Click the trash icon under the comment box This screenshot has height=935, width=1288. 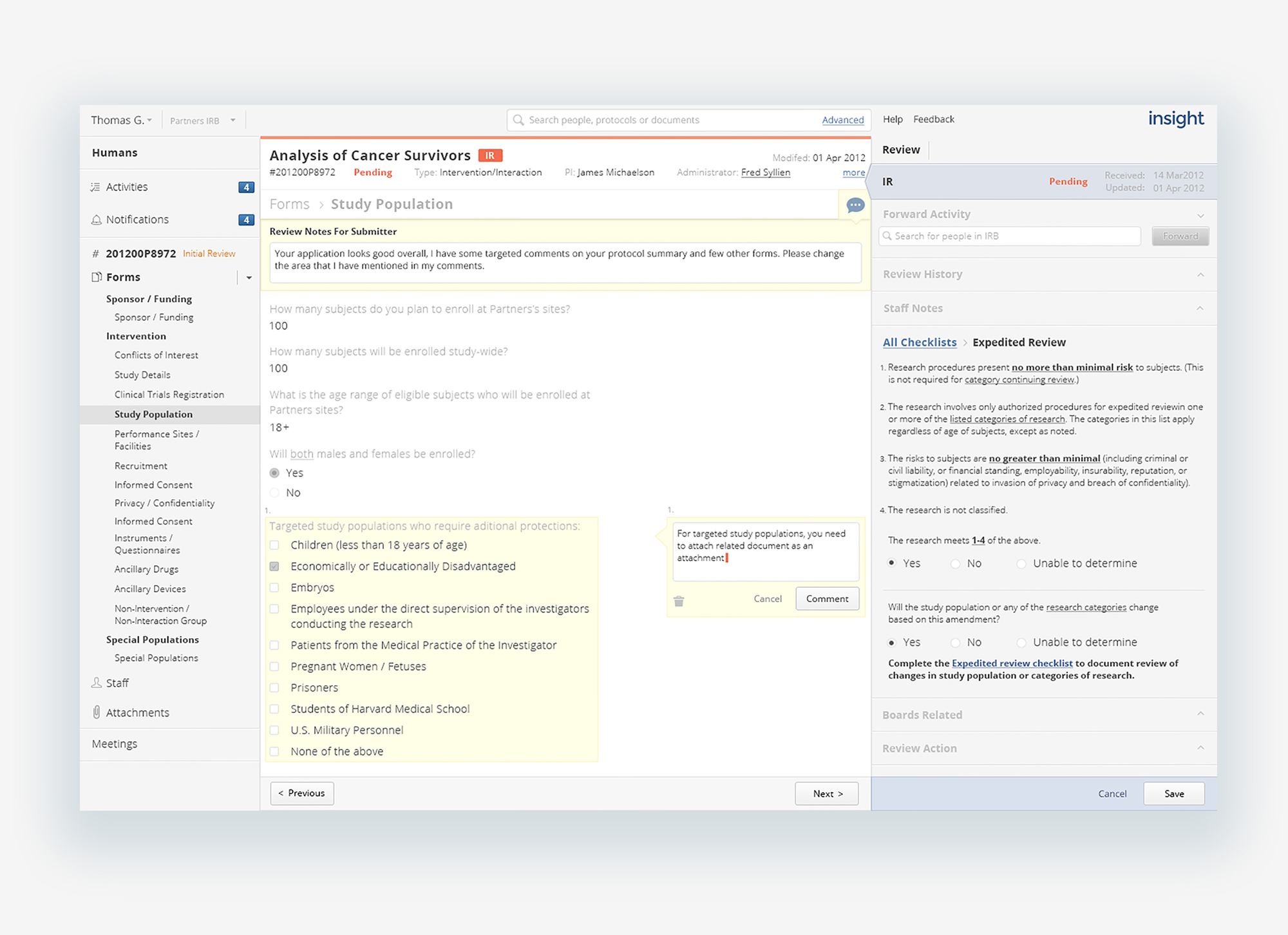679,601
